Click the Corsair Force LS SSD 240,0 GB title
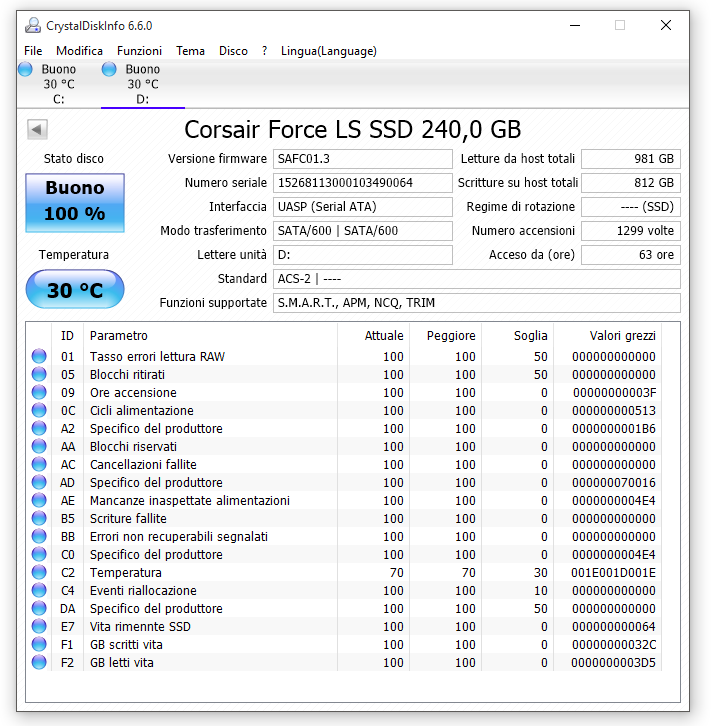The image size is (712, 726). click(x=353, y=129)
